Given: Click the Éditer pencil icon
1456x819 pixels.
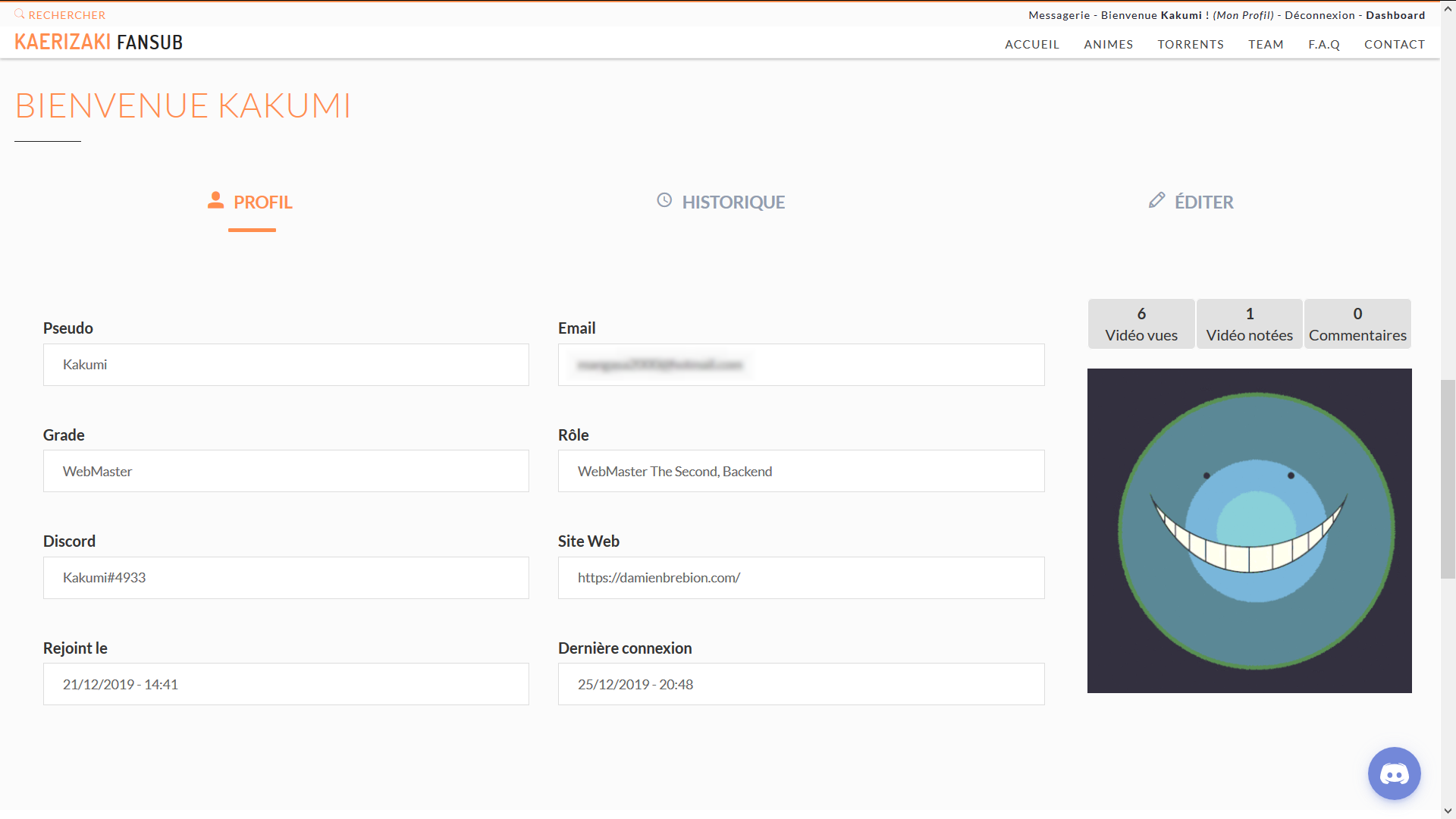Looking at the screenshot, I should [x=1156, y=200].
